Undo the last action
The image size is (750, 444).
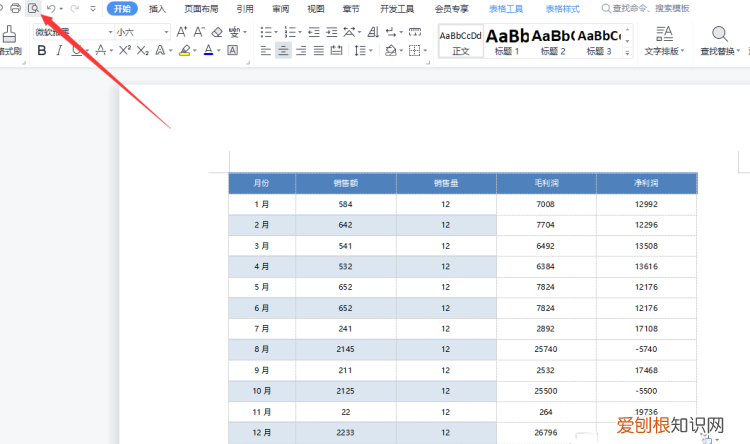(50, 8)
